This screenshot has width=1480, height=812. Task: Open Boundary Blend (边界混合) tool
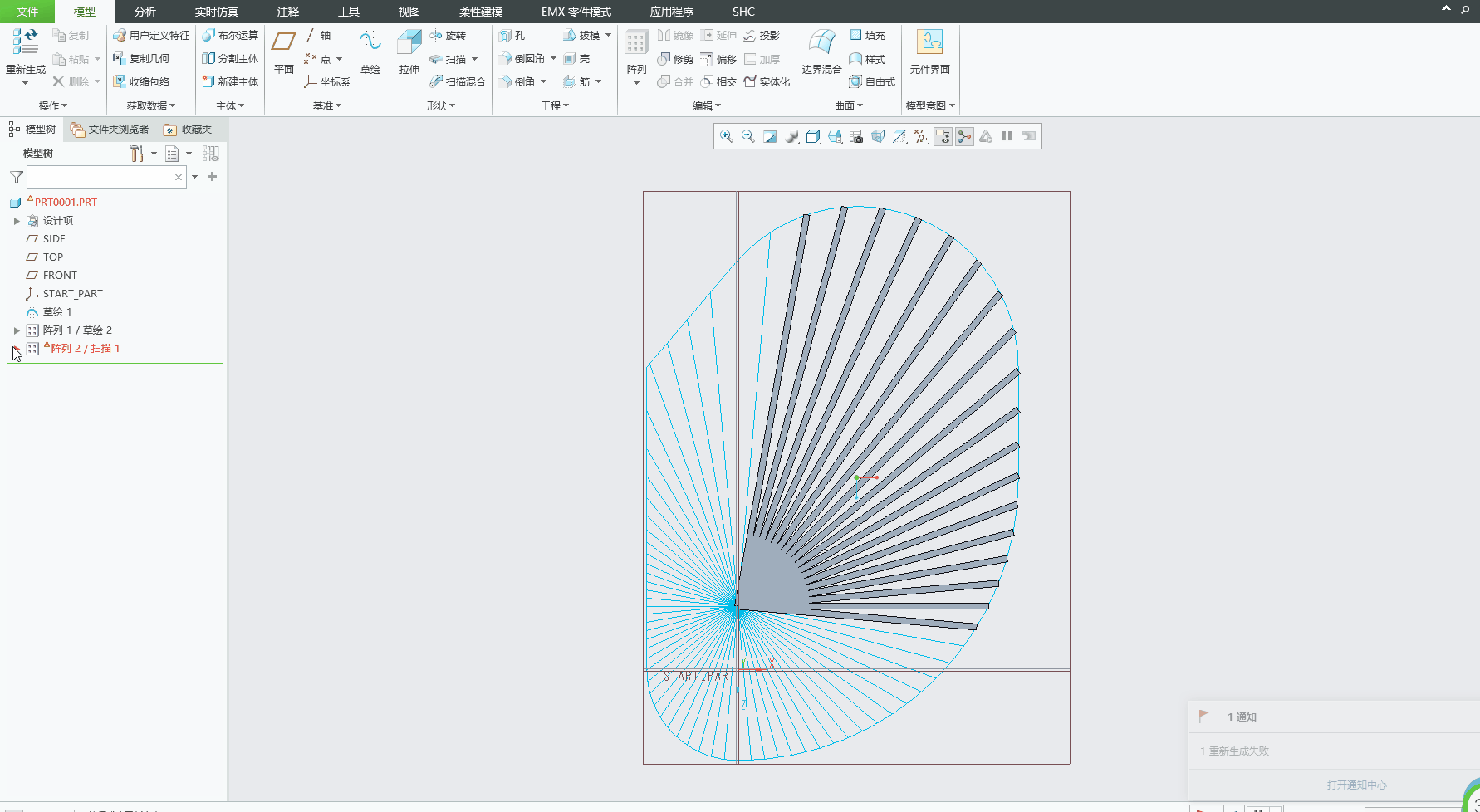coord(821,51)
